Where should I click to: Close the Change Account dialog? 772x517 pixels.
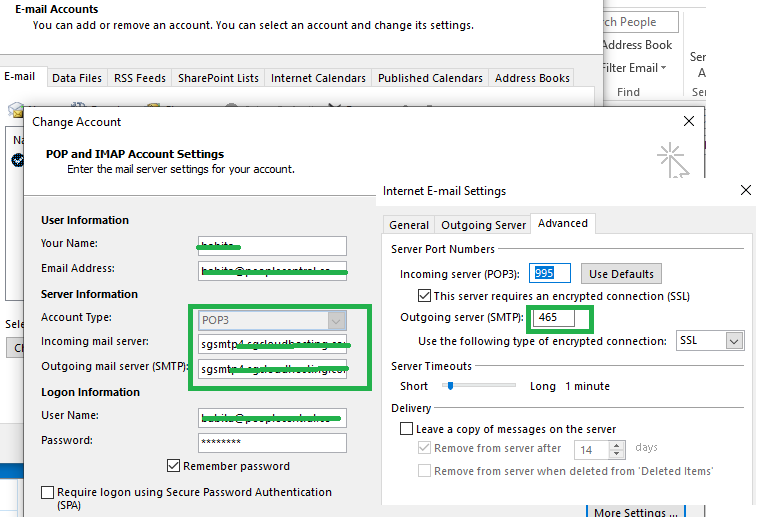(689, 121)
